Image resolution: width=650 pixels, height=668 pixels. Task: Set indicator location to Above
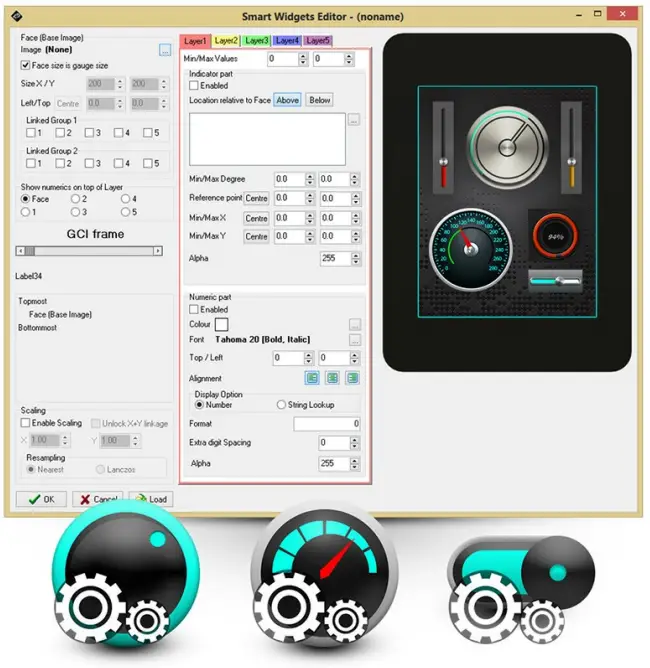(x=288, y=100)
